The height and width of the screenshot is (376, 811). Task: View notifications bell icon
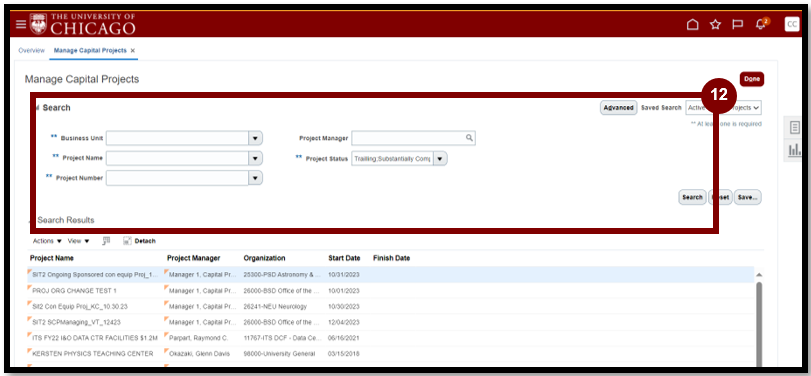coord(761,24)
